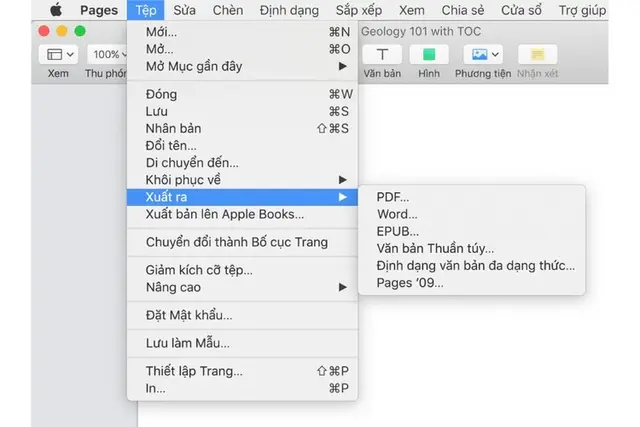Close the Tệp menu by clicking Tệp

[x=146, y=10]
